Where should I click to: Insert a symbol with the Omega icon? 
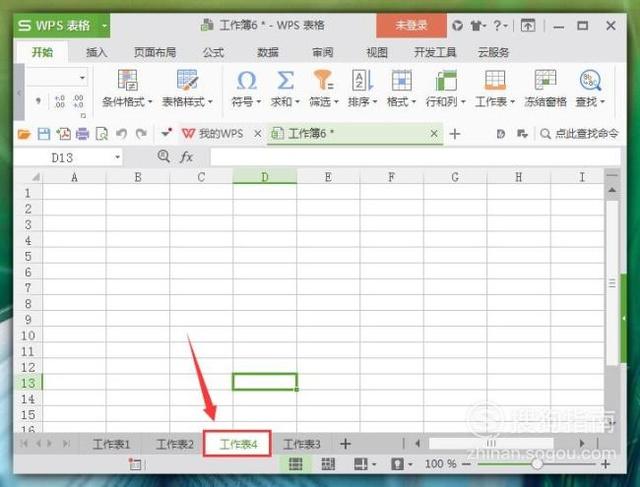coord(247,80)
